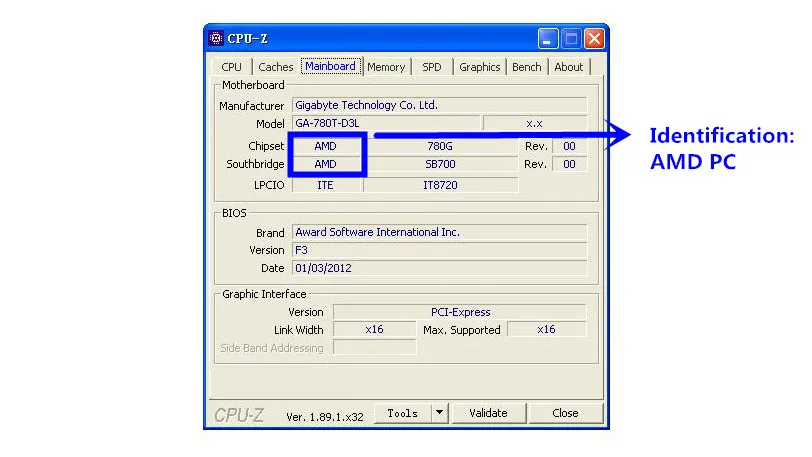Click the Chipset Rev. value 00

tap(570, 146)
